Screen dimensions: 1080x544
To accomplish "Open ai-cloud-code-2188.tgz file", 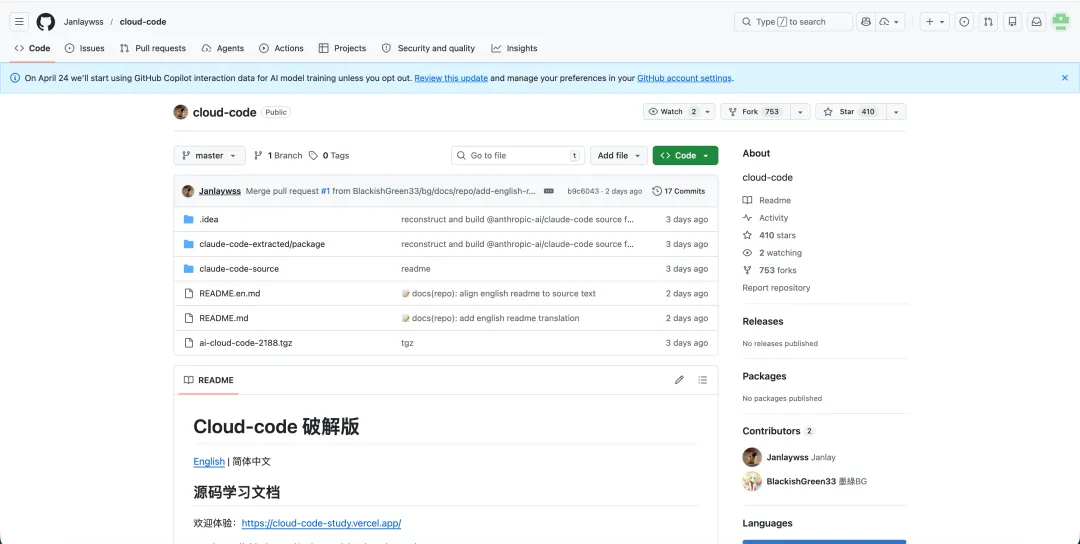I will click(x=246, y=343).
